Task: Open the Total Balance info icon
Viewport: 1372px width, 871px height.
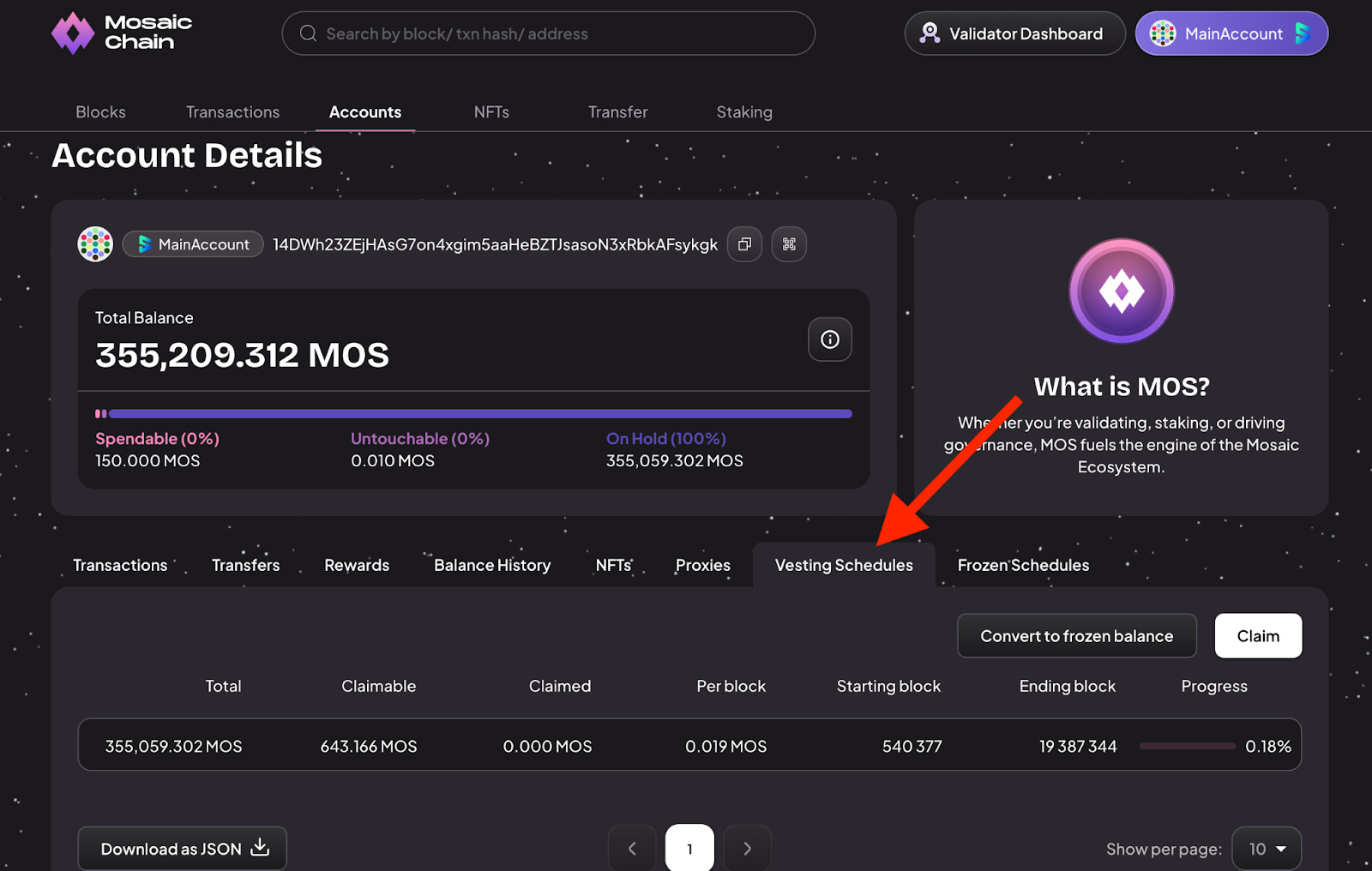Action: click(829, 339)
